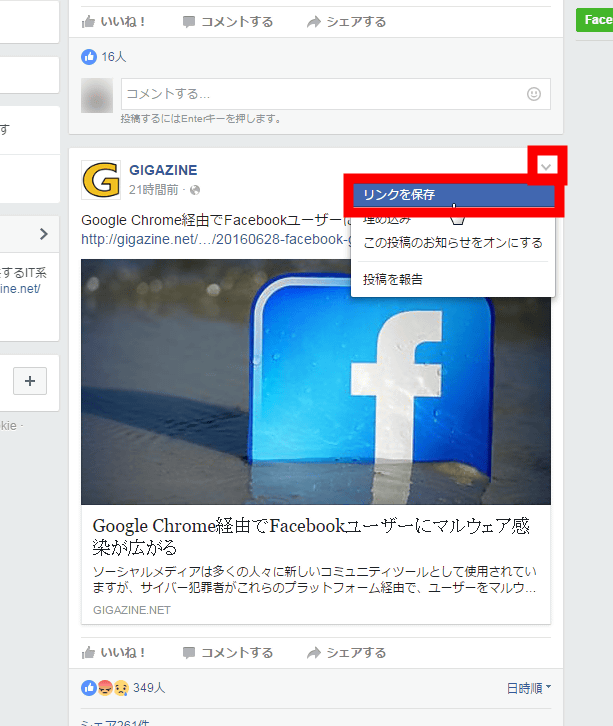
Task: Open the 21時間前 timestamp link
Action: [153, 190]
